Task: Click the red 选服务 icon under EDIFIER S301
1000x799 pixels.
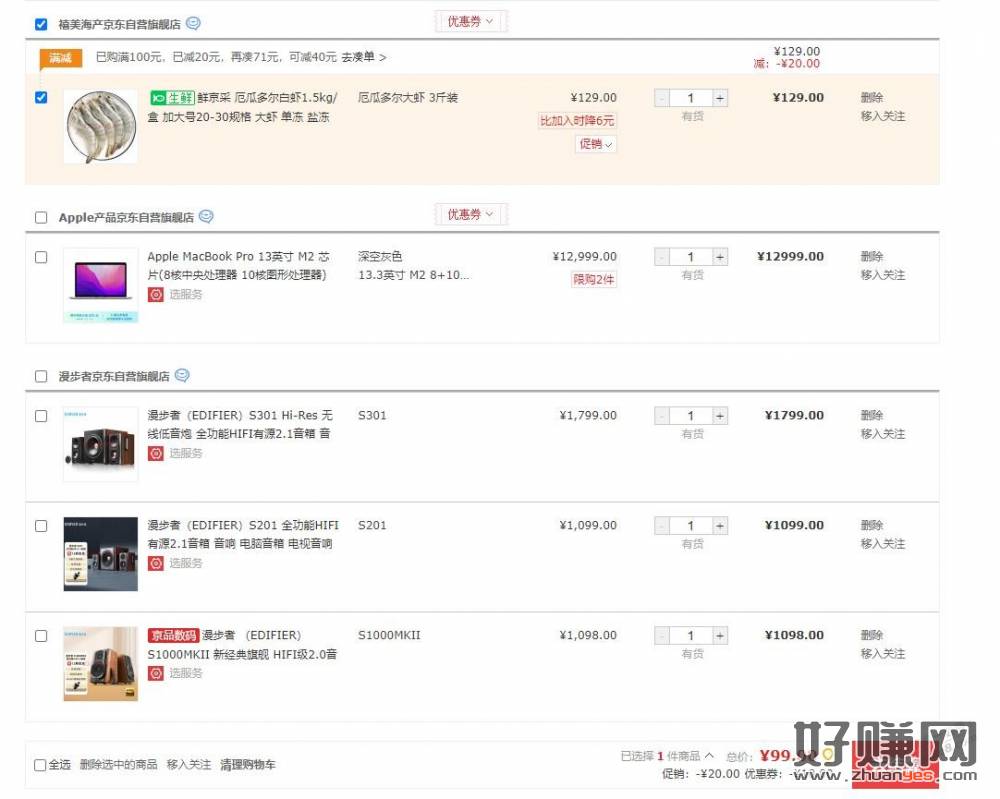Action: [156, 453]
